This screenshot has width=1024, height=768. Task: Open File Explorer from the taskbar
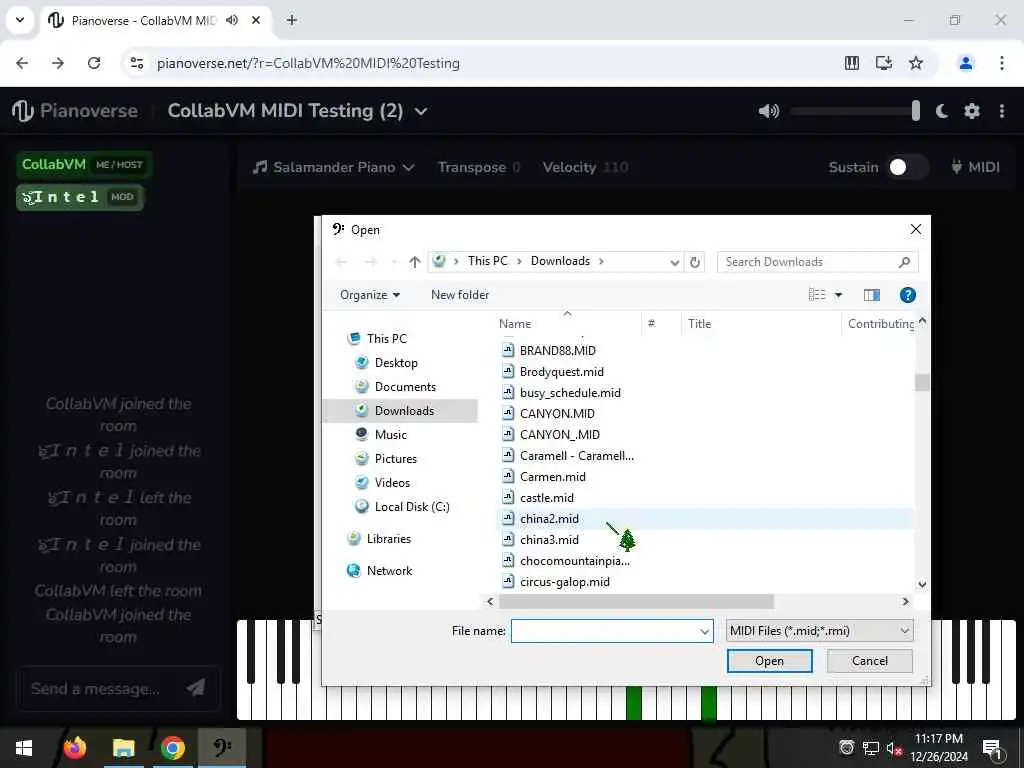click(x=123, y=747)
